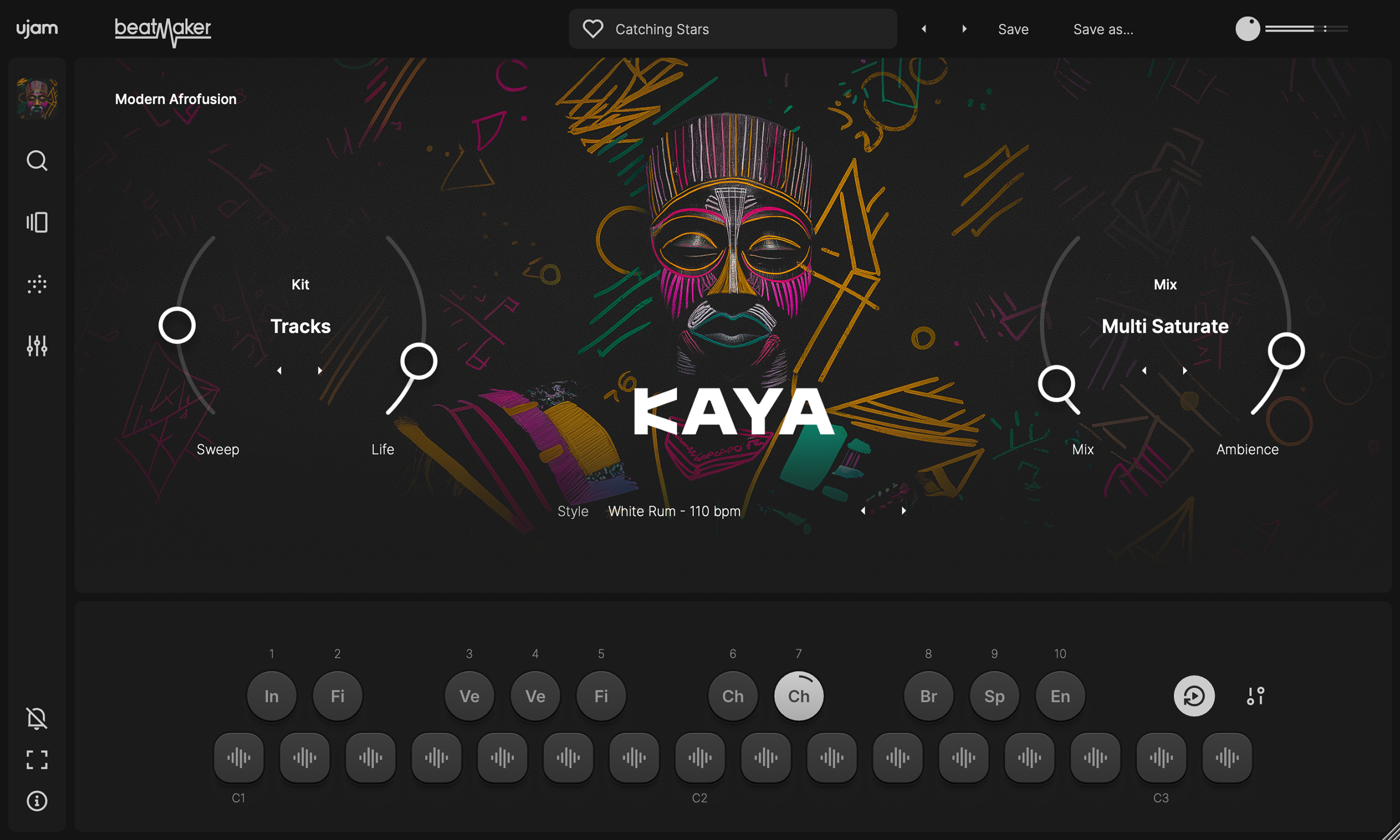The image size is (1400, 840).
Task: Click the replay/loop playback icon near the pads
Action: [1194, 696]
